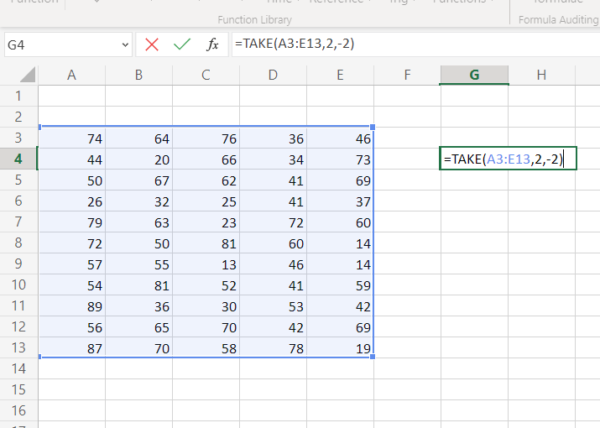Viewport: 600px width, 428px height.
Task: Select row 15 header
Action: tap(18, 390)
